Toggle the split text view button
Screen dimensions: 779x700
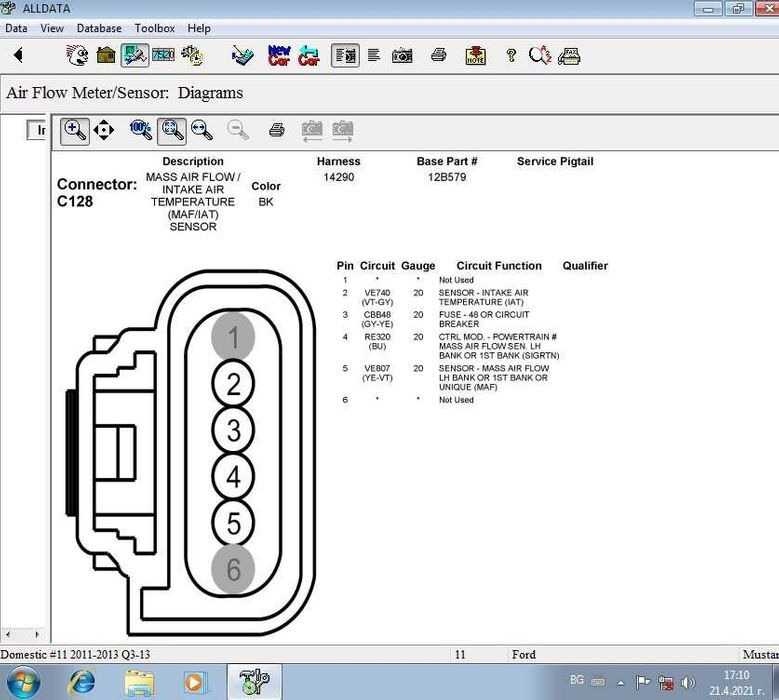pyautogui.click(x=345, y=55)
